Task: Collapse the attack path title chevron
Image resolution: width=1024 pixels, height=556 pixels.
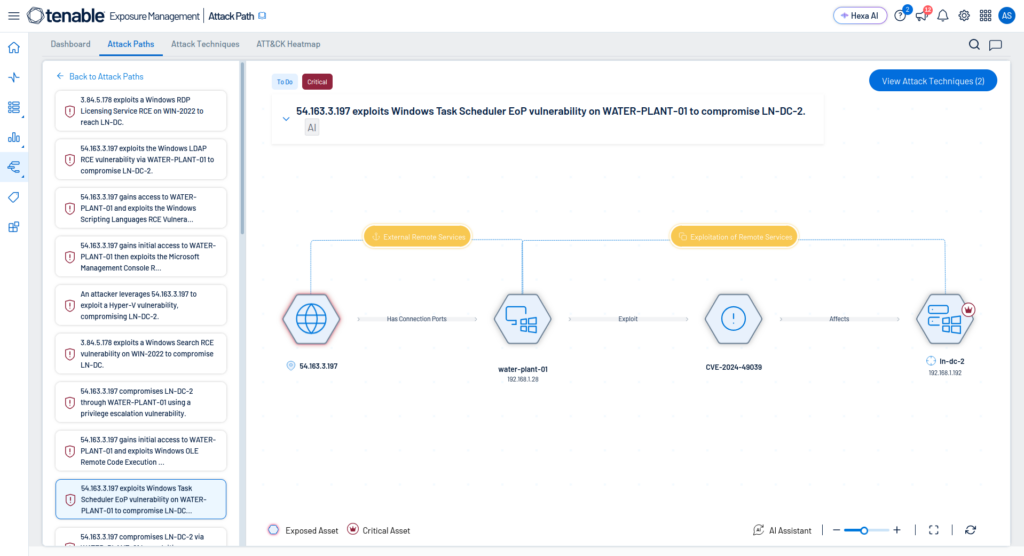Action: pos(286,119)
